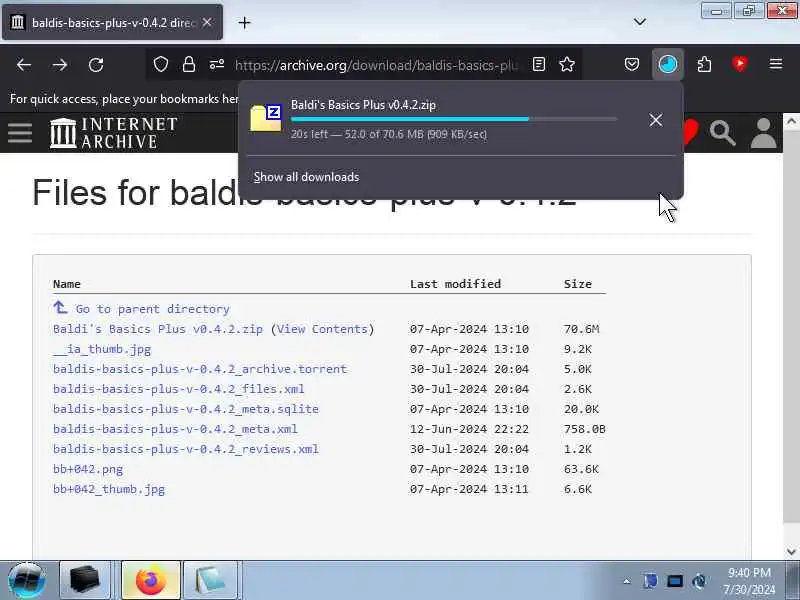Open View Contents of the zip
The height and width of the screenshot is (600, 800).
[x=322, y=329]
